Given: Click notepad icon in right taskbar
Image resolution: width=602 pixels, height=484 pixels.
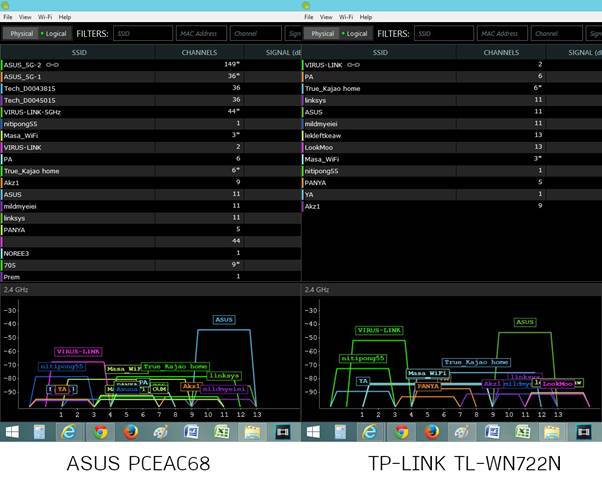Looking at the screenshot, I should 340,432.
